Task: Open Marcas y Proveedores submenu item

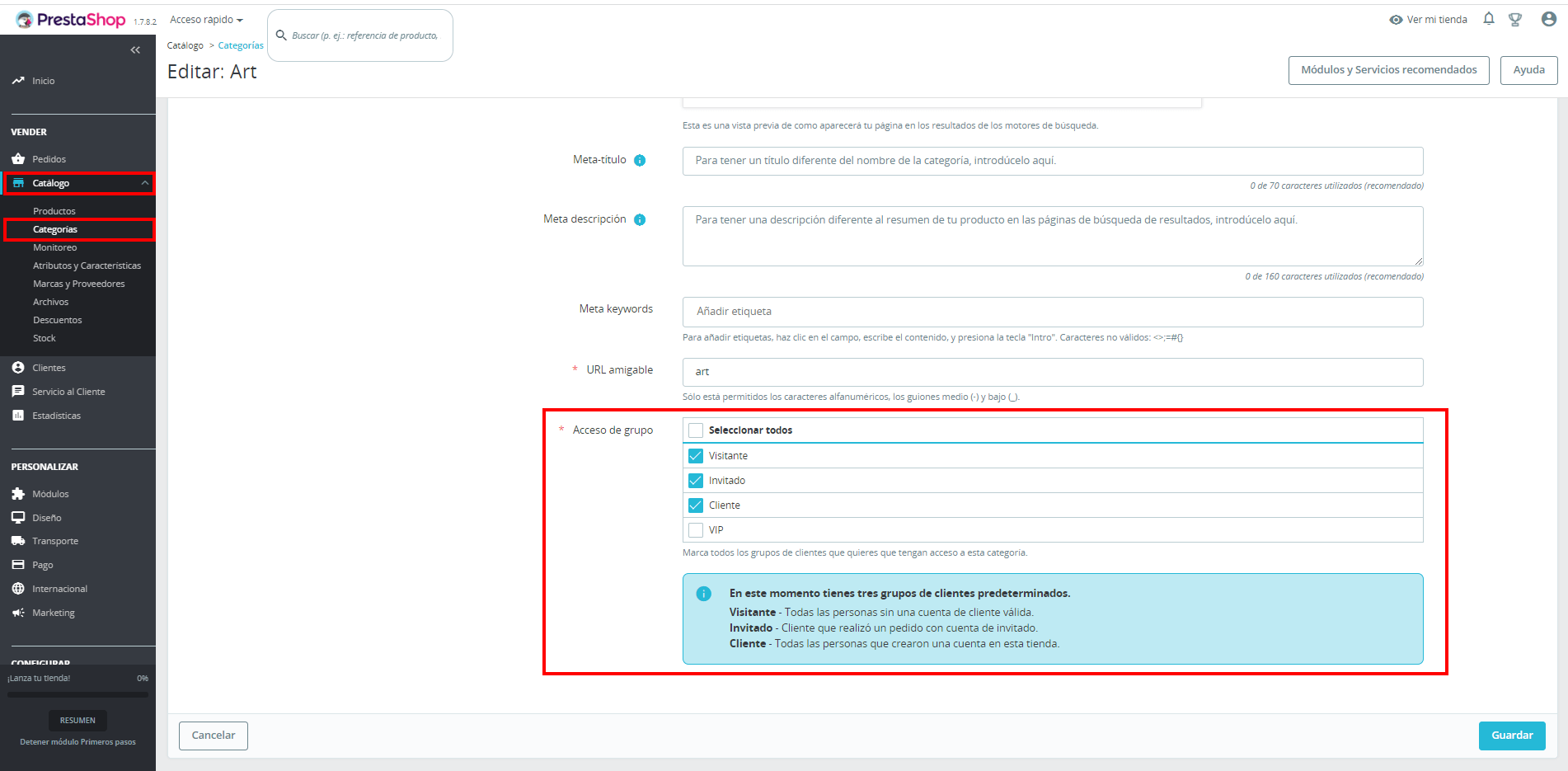Action: click(x=79, y=284)
